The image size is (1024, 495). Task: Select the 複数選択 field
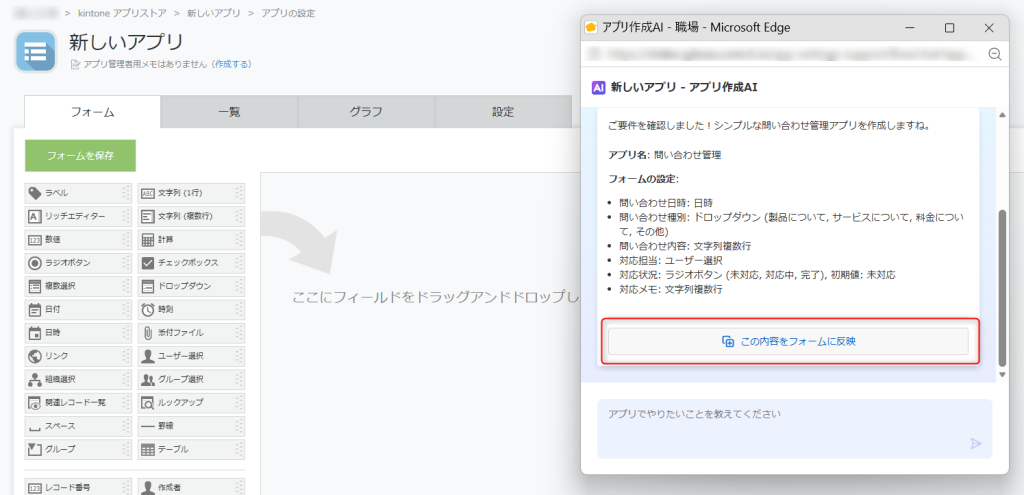[x=78, y=286]
